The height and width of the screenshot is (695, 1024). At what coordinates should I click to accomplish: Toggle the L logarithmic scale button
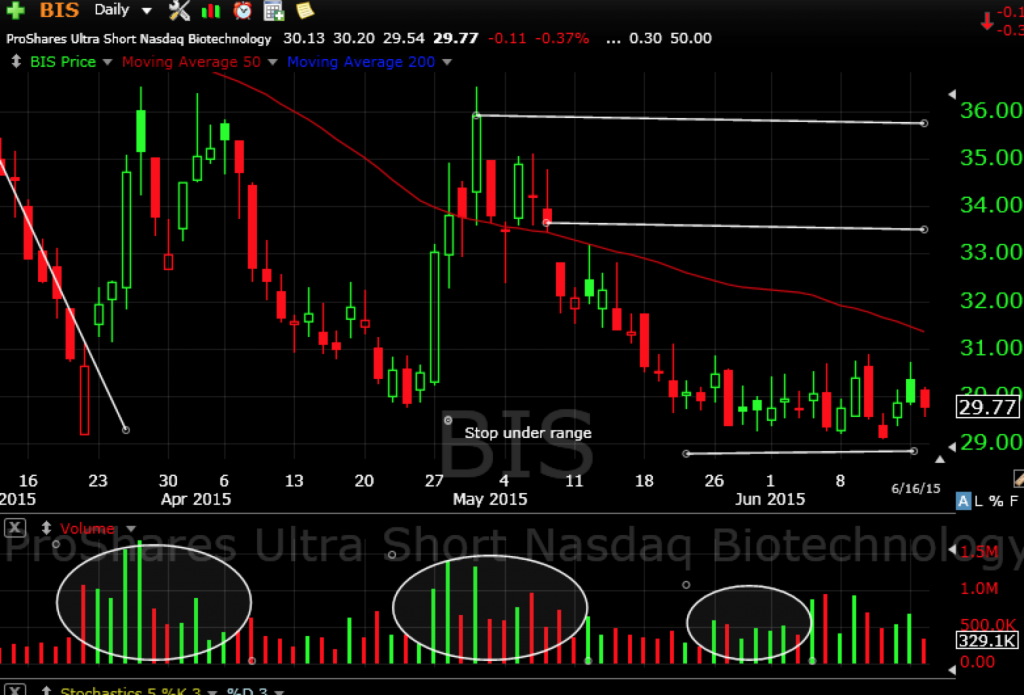coord(978,501)
